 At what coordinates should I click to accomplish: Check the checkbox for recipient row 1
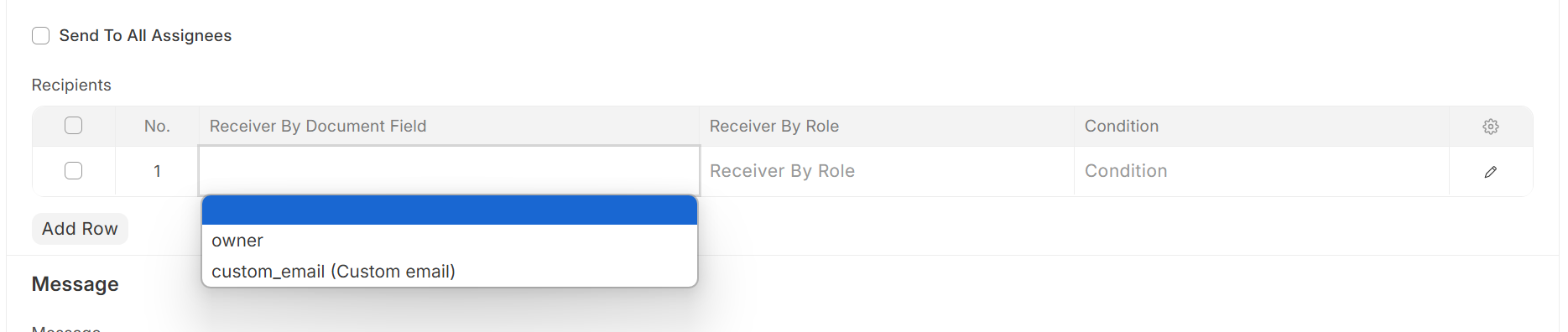point(74,171)
